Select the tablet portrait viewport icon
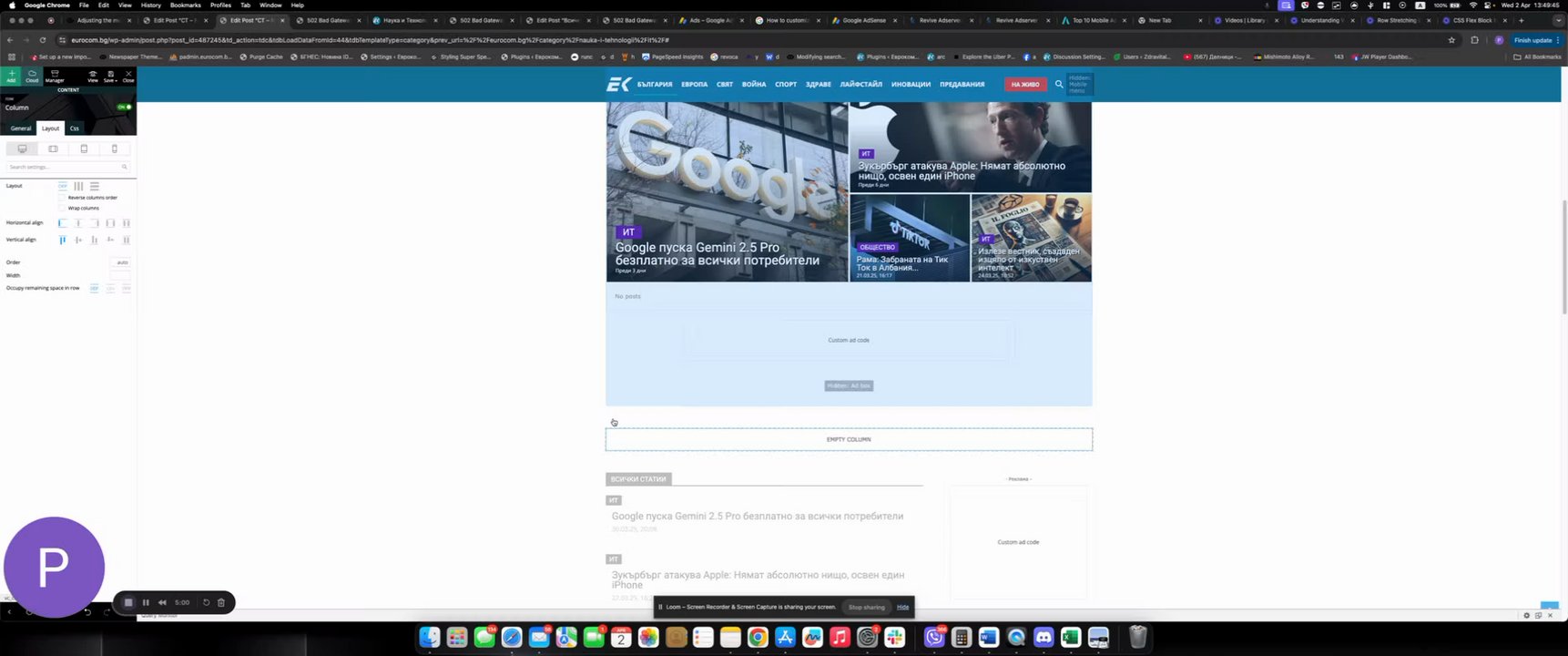This screenshot has height=656, width=1568. 84,149
